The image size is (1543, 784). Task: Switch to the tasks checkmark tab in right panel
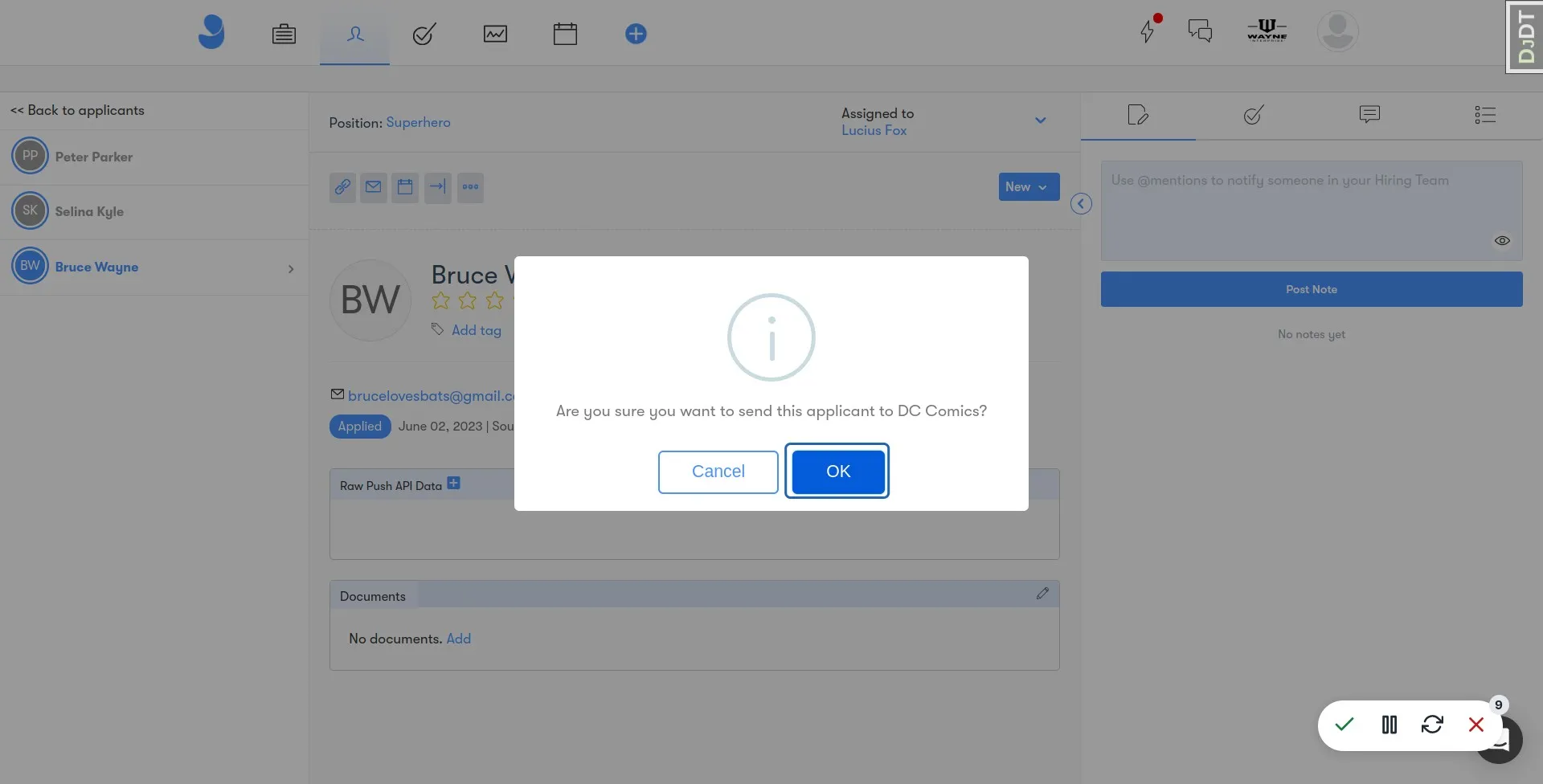click(1254, 115)
